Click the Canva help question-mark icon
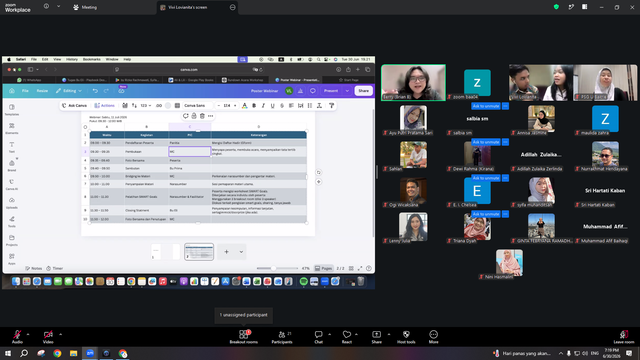 [369, 268]
